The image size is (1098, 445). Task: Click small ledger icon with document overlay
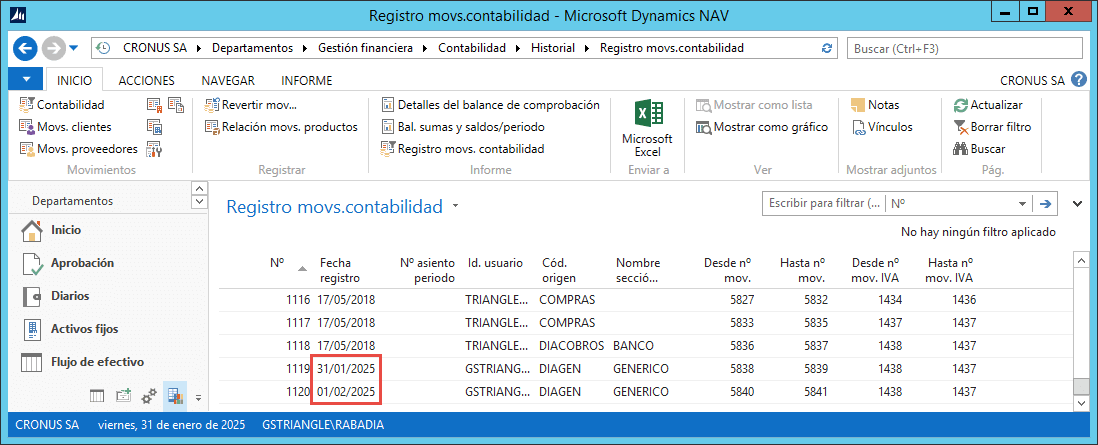click(176, 105)
